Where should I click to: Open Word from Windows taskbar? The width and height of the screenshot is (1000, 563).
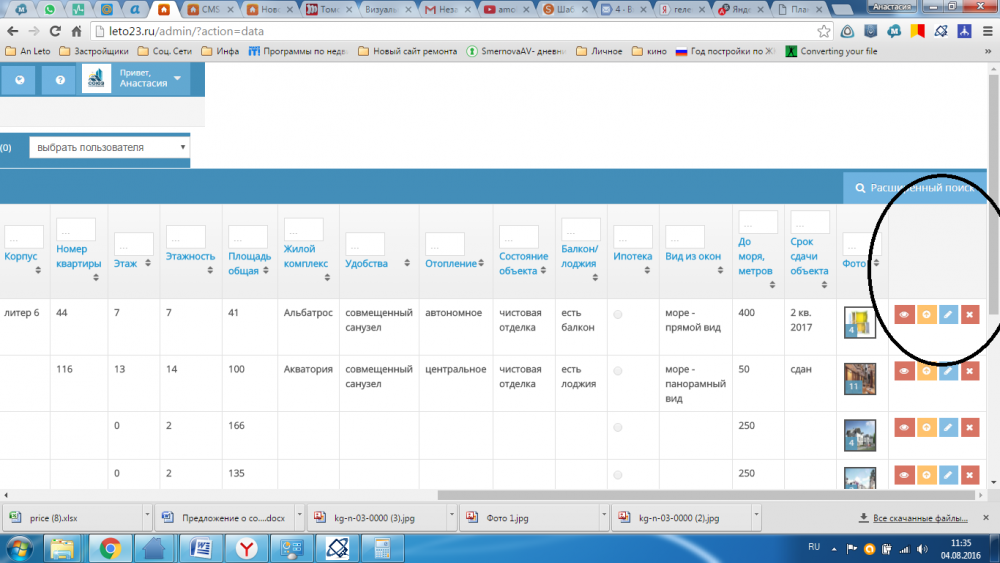200,548
